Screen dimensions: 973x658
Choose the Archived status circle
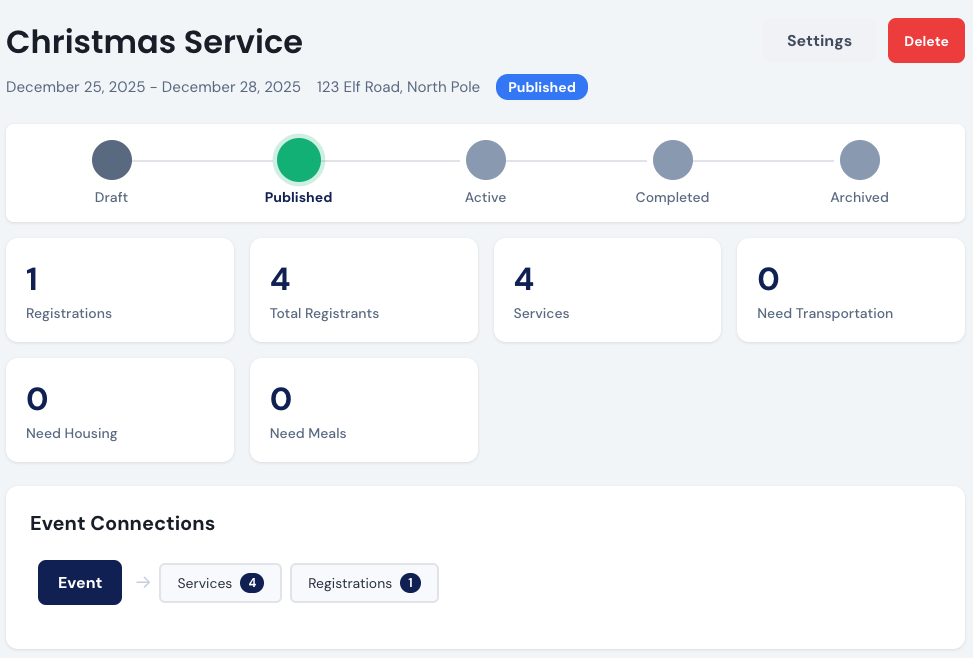click(x=859, y=160)
